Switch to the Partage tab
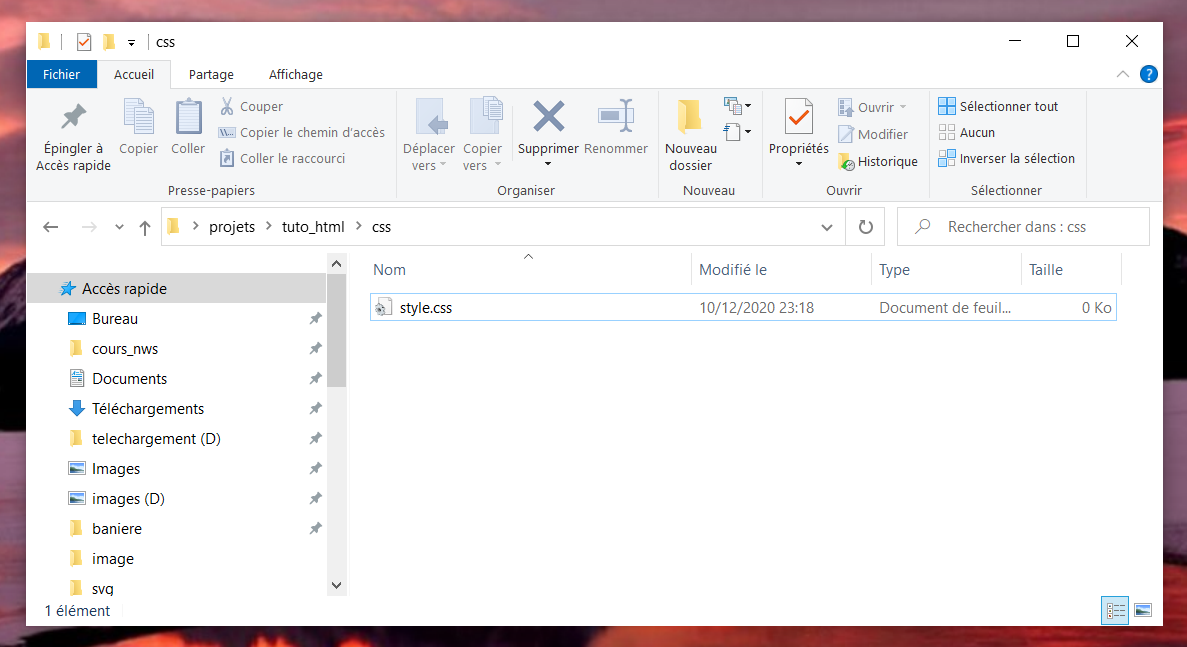 pyautogui.click(x=211, y=74)
